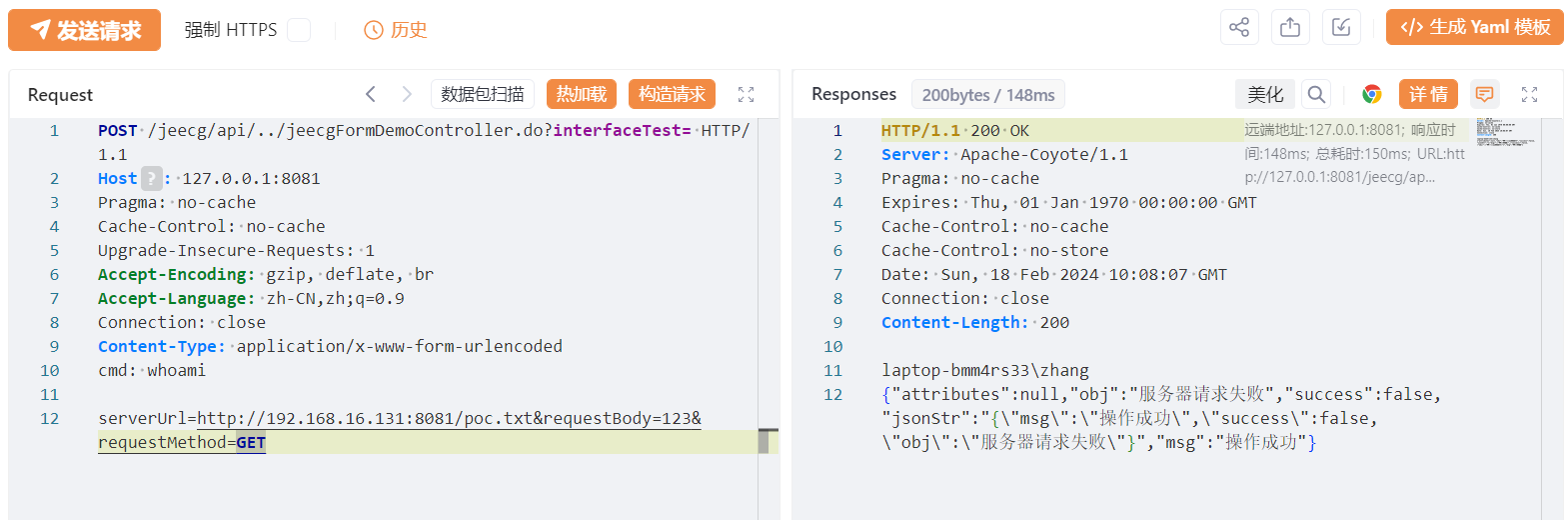Viewport: 1568px width, 520px height.
Task: Click the POST method text in request
Action: click(x=118, y=130)
